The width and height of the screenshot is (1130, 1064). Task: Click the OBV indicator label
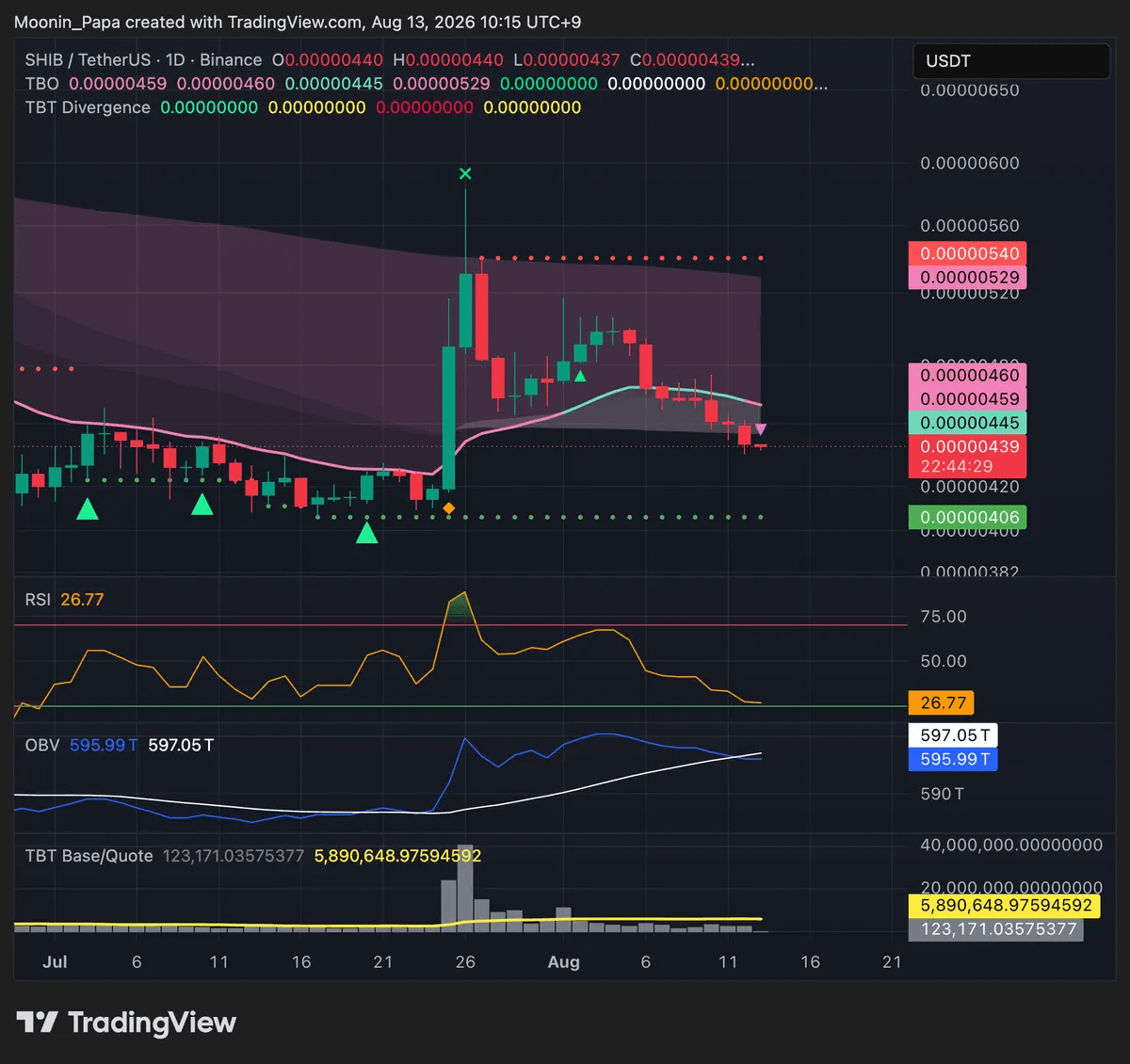point(42,745)
